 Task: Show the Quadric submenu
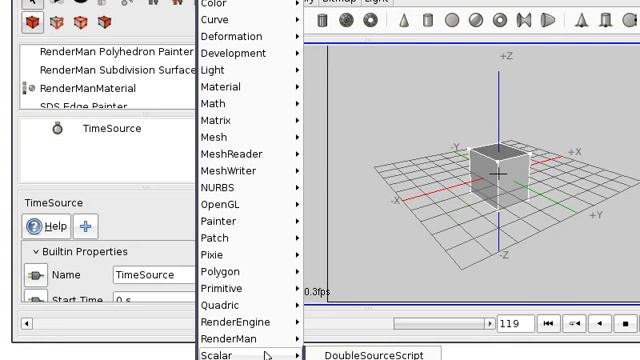point(250,305)
